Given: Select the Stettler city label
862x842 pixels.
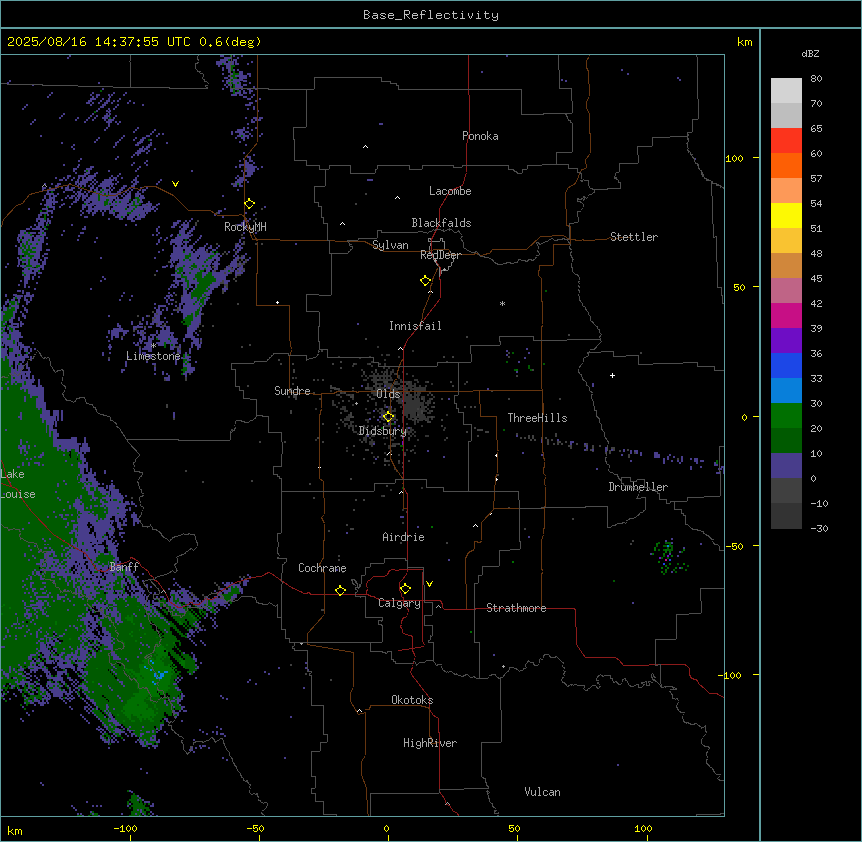Looking at the screenshot, I should (x=634, y=237).
